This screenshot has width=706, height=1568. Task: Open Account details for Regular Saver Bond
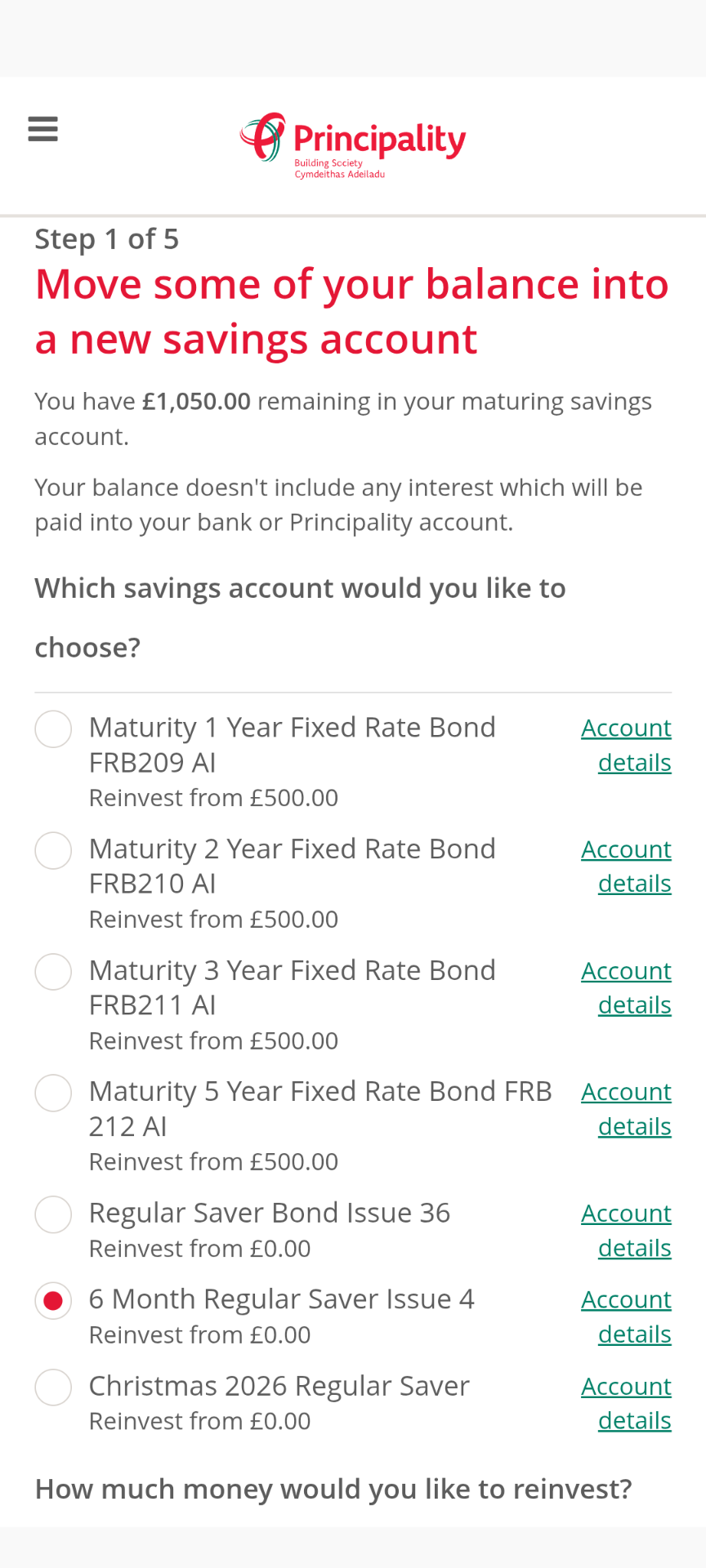pos(627,1231)
